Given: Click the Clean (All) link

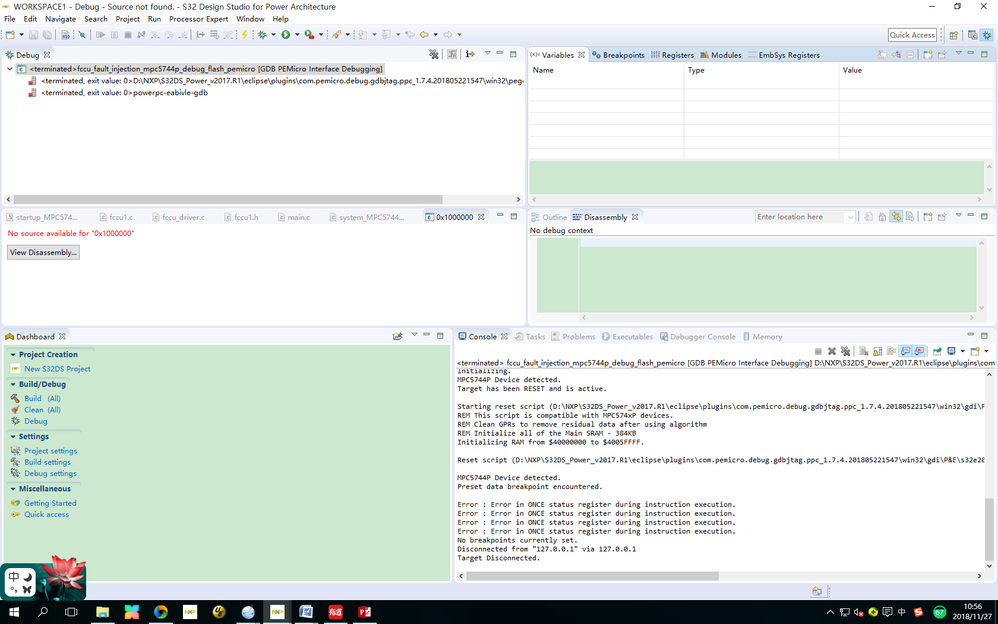Looking at the screenshot, I should [x=42, y=410].
